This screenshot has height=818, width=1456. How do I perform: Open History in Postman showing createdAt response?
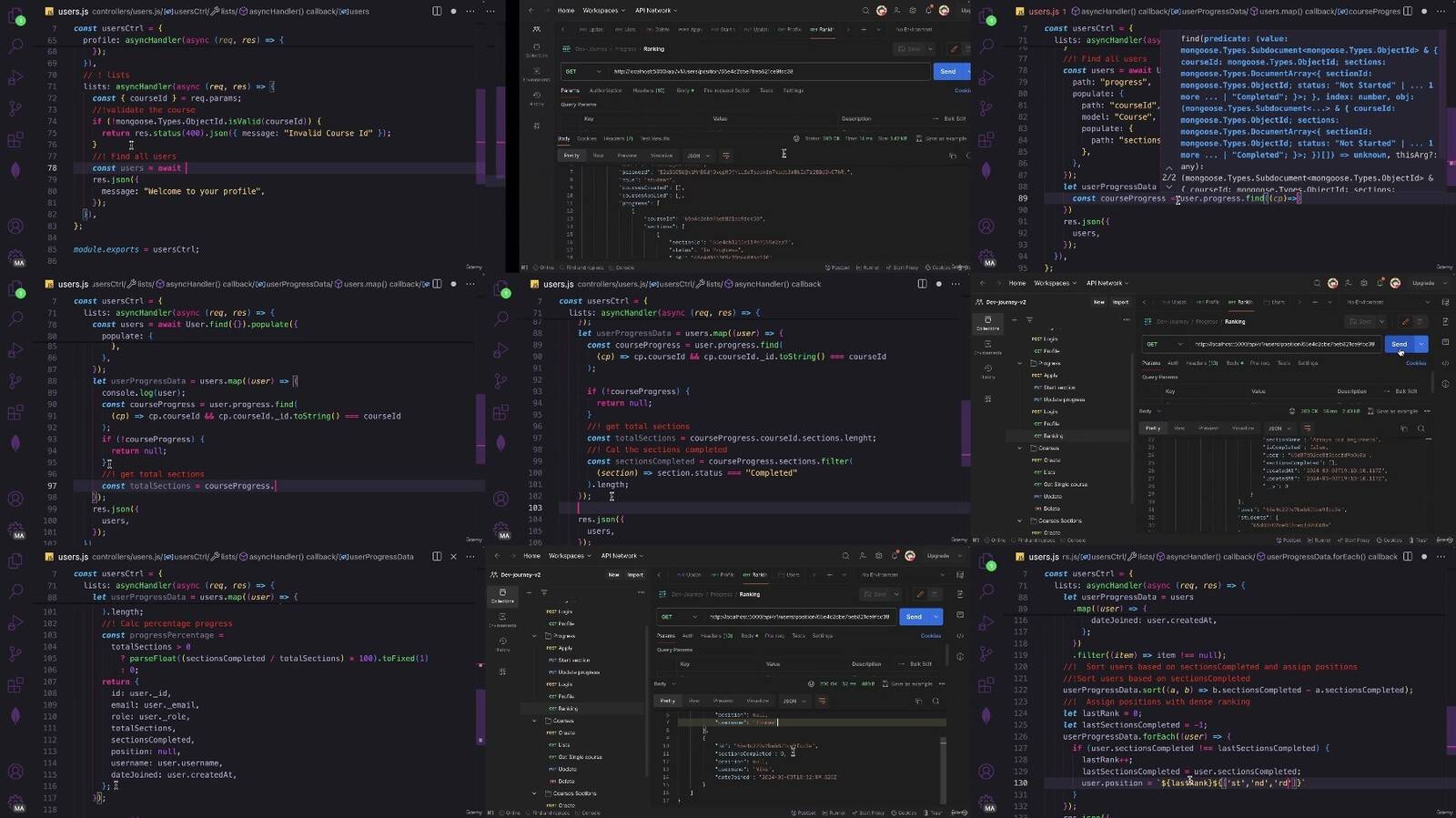[987, 370]
